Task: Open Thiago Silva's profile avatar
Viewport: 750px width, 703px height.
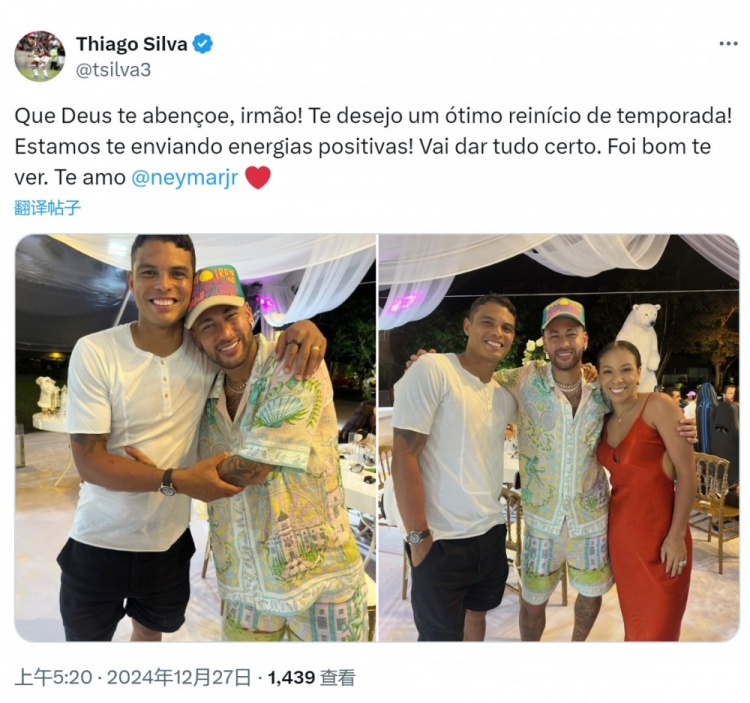Action: click(40, 56)
